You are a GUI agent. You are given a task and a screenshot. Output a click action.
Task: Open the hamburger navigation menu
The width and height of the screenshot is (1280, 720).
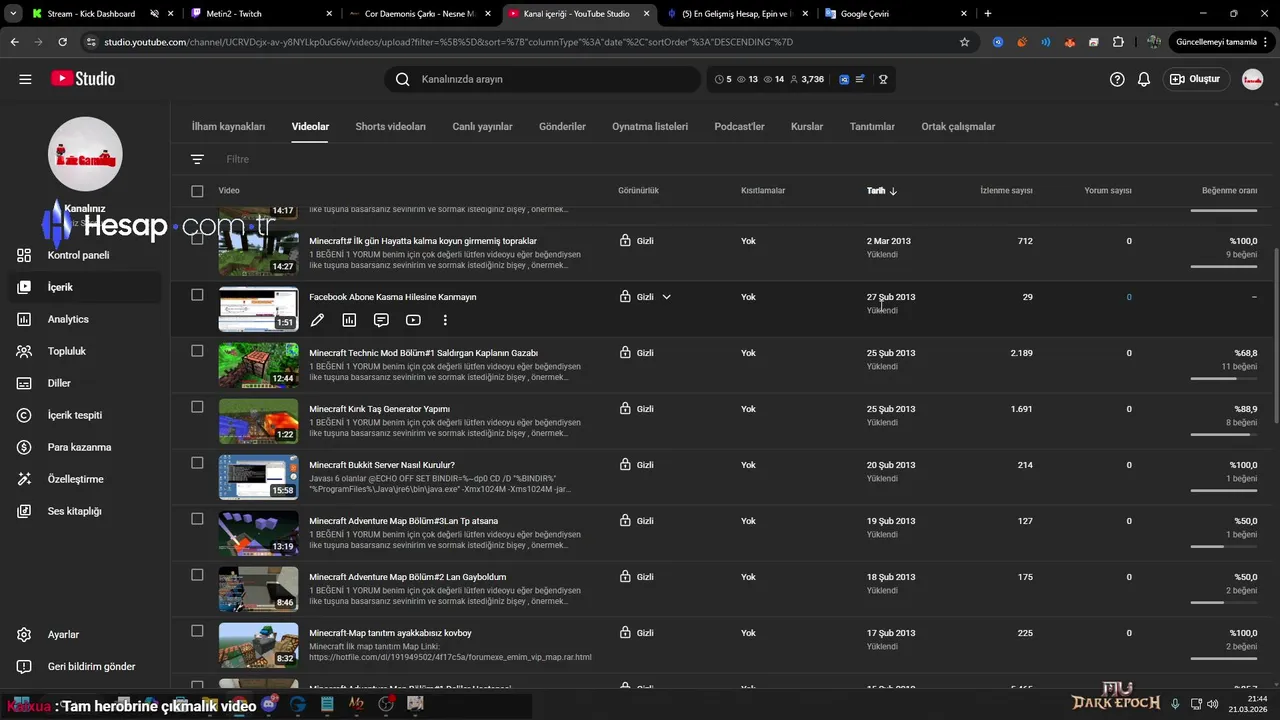tap(25, 79)
